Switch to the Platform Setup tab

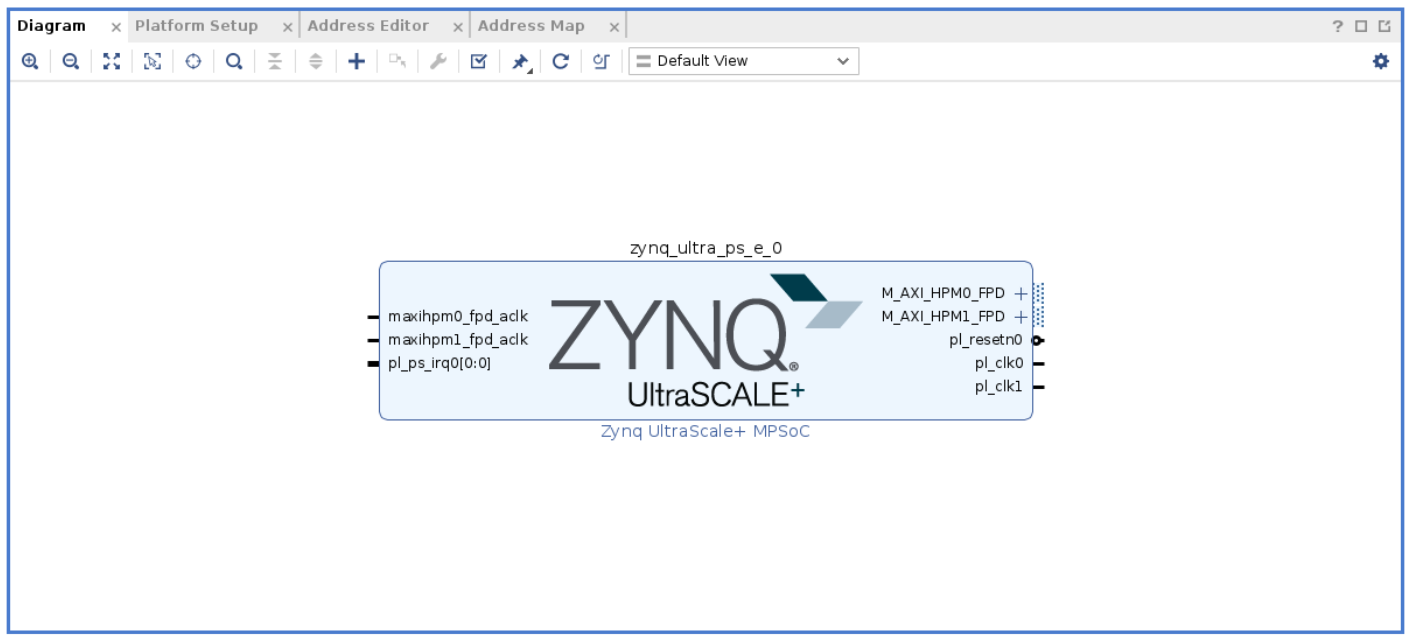[x=196, y=26]
